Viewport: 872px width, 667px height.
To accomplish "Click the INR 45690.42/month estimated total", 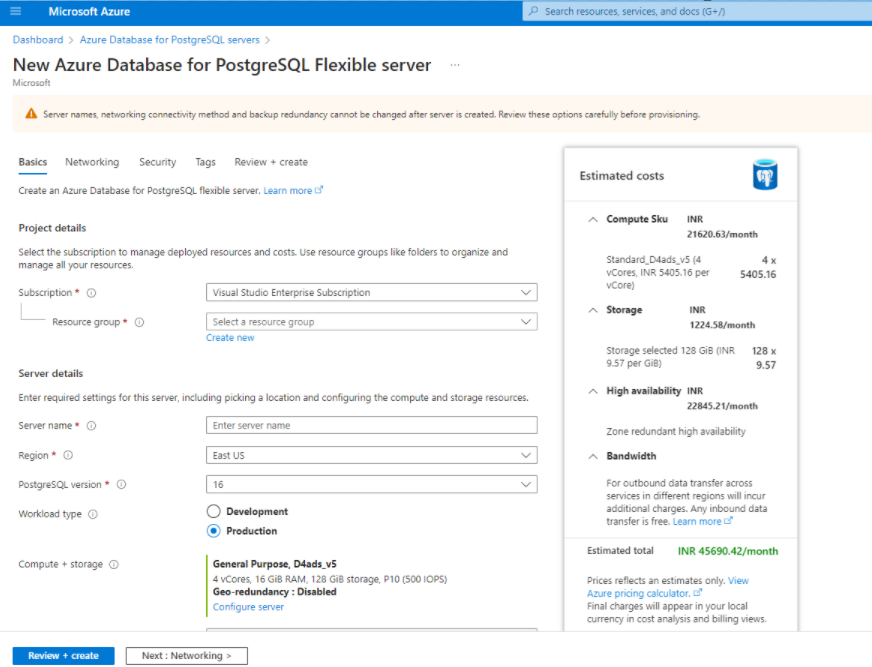I will 727,551.
